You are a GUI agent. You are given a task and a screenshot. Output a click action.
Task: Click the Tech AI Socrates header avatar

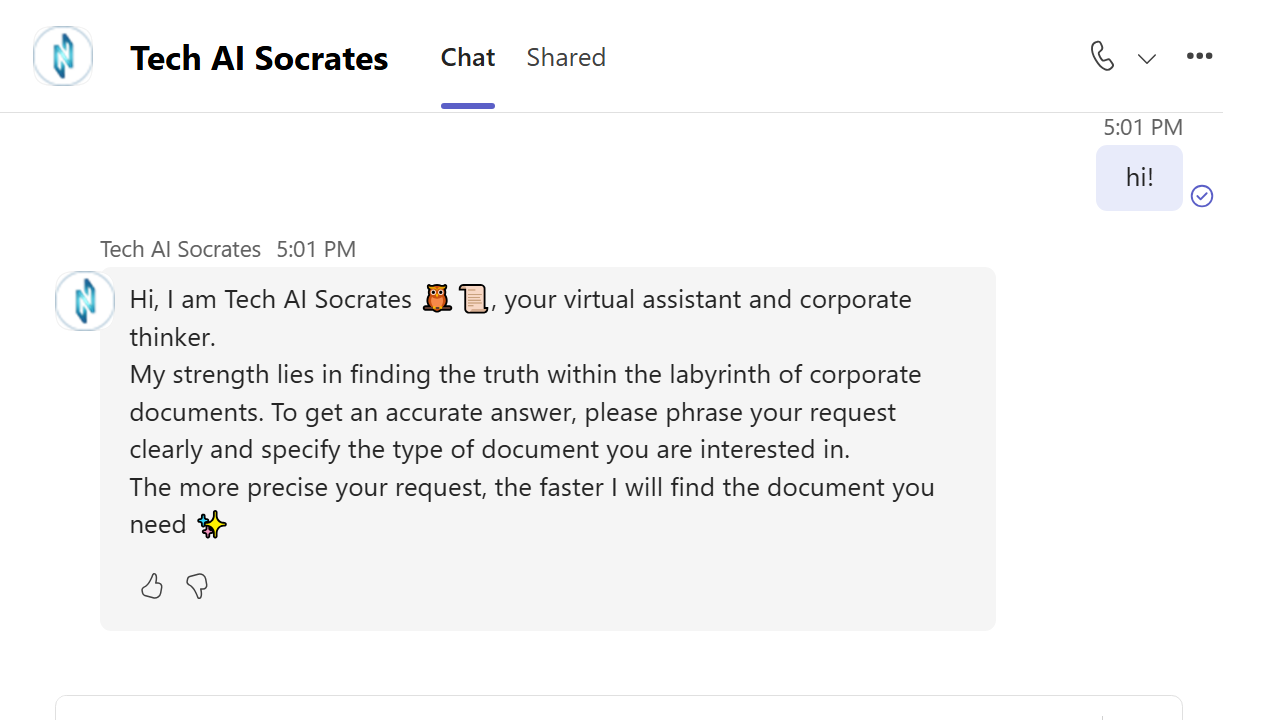63,56
